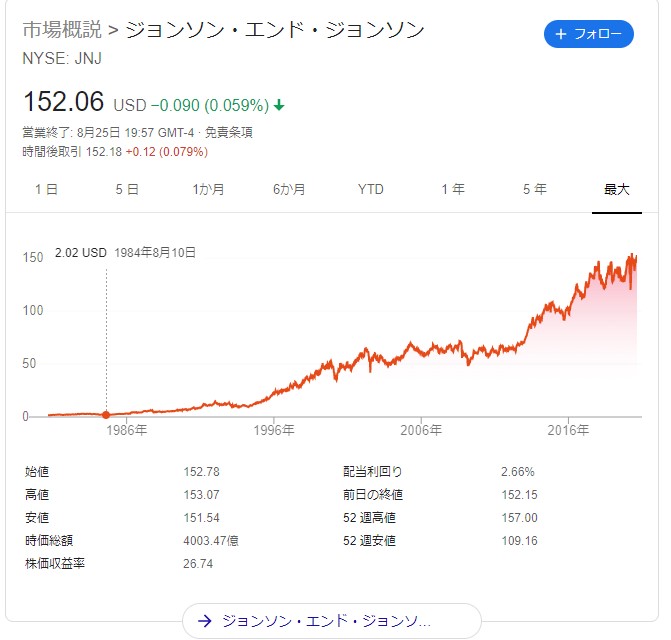Switch to the 6か月 chart range
This screenshot has width=671, height=640.
289,189
